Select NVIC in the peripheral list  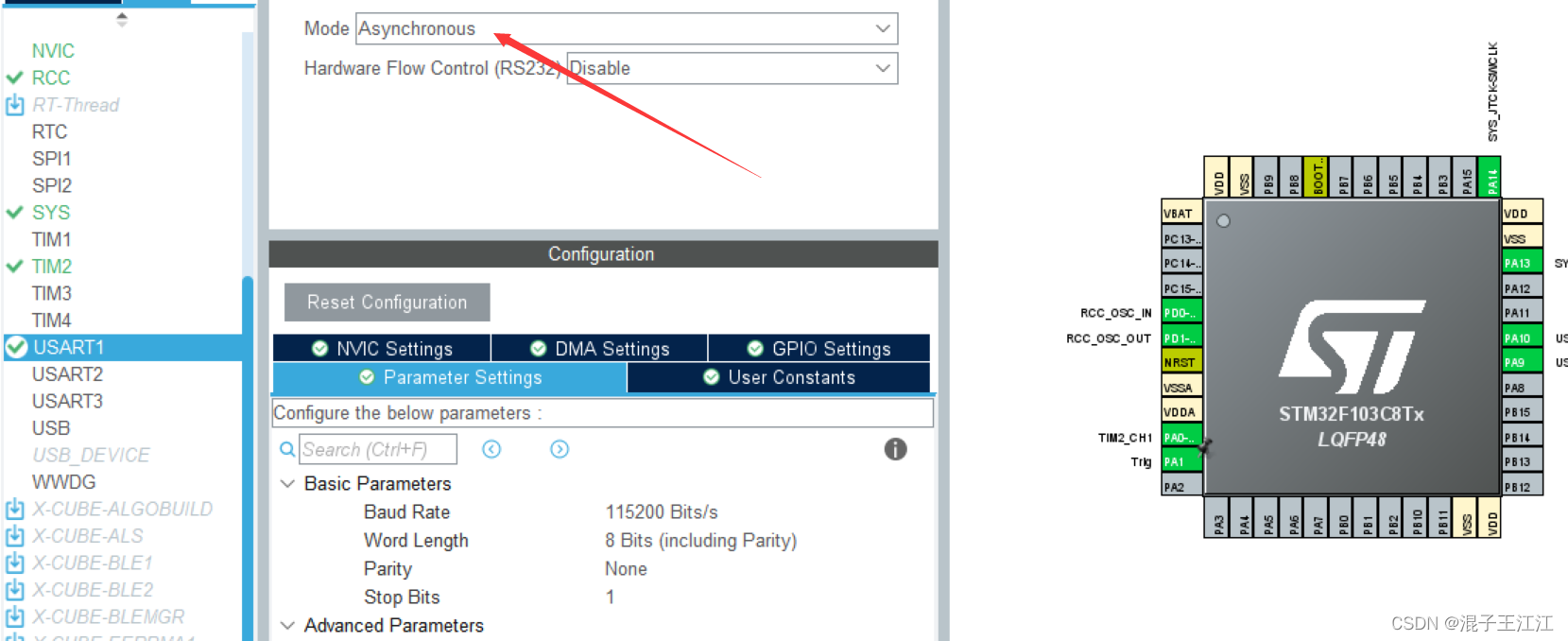coord(53,51)
